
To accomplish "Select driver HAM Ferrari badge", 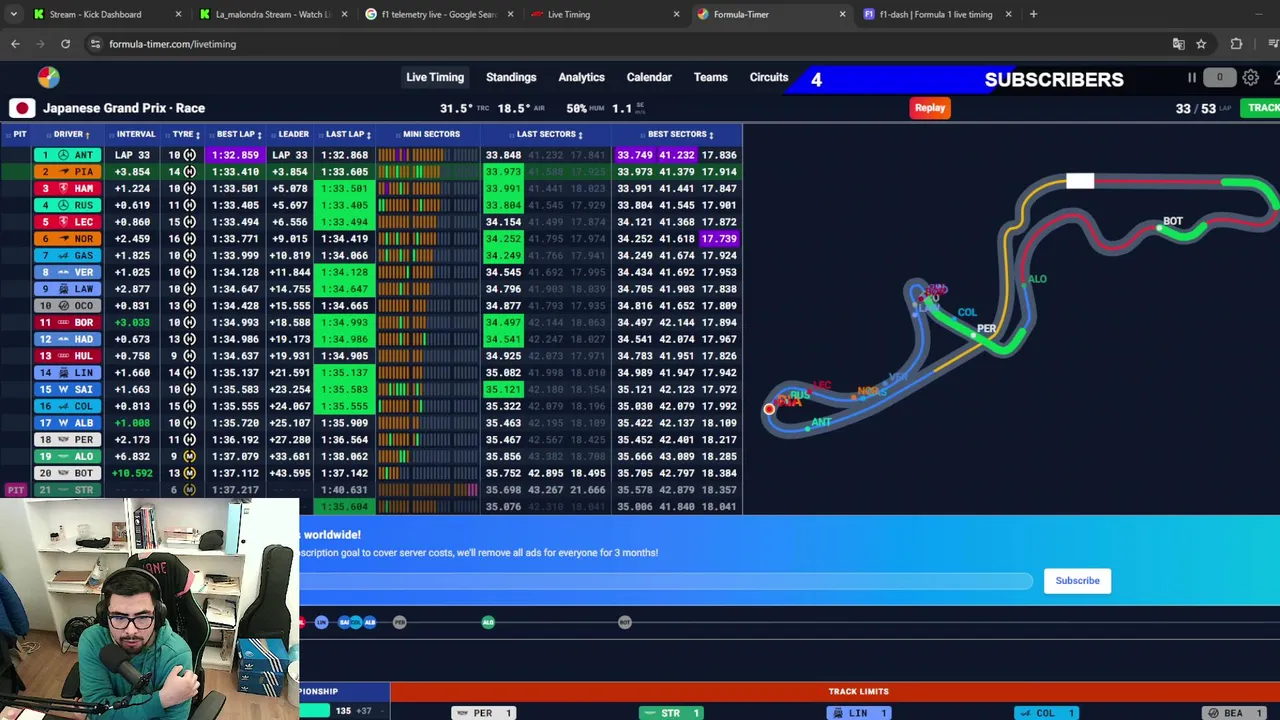I will (67, 188).
